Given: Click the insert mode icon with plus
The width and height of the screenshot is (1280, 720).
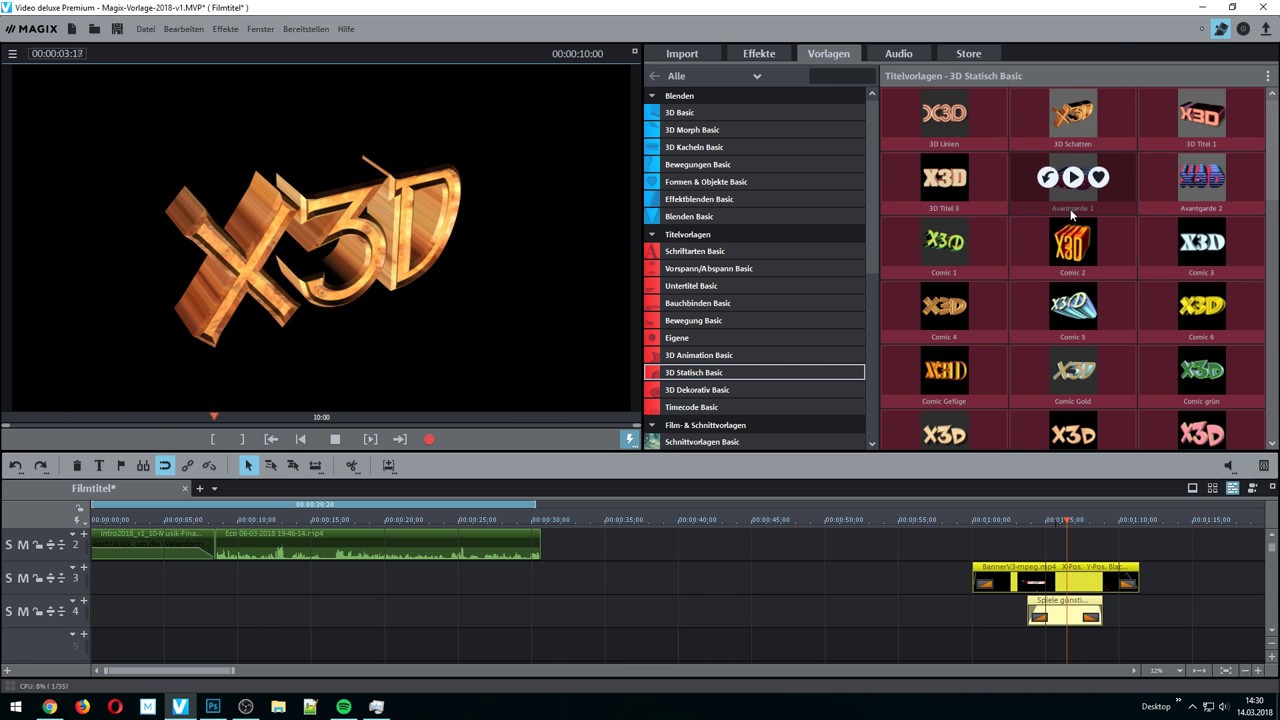Looking at the screenshot, I should [x=389, y=466].
